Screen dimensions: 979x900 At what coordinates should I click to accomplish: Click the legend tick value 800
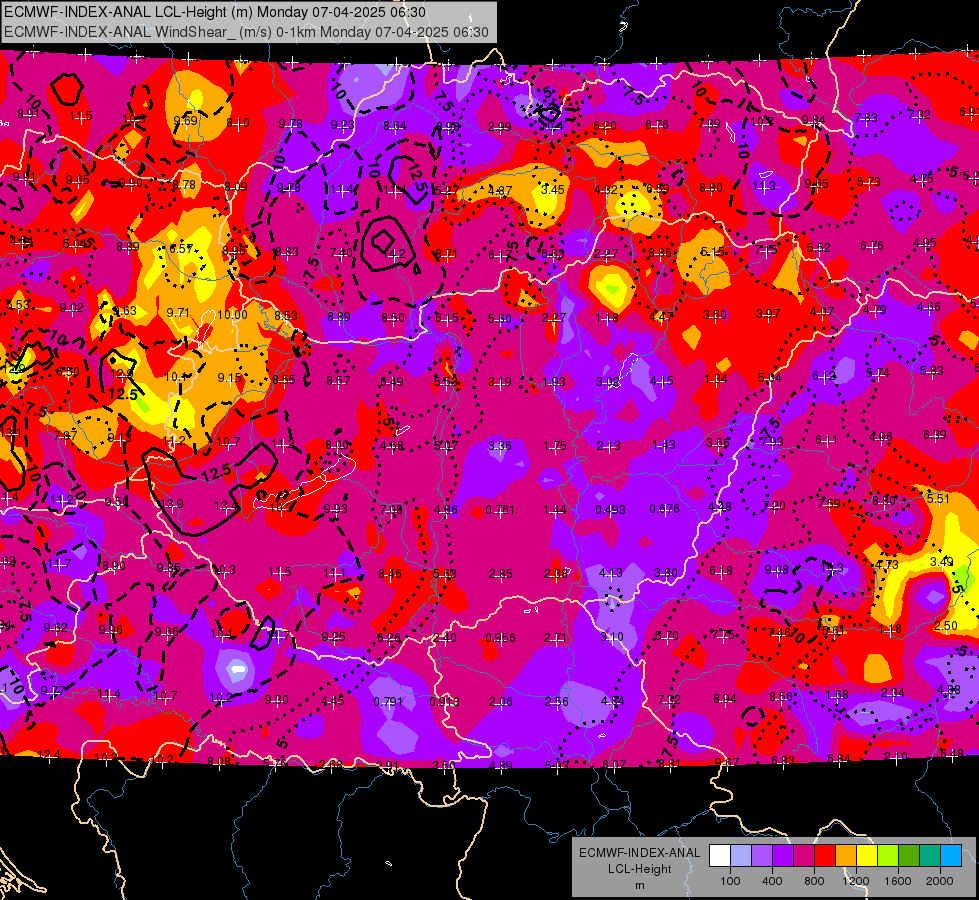click(814, 881)
